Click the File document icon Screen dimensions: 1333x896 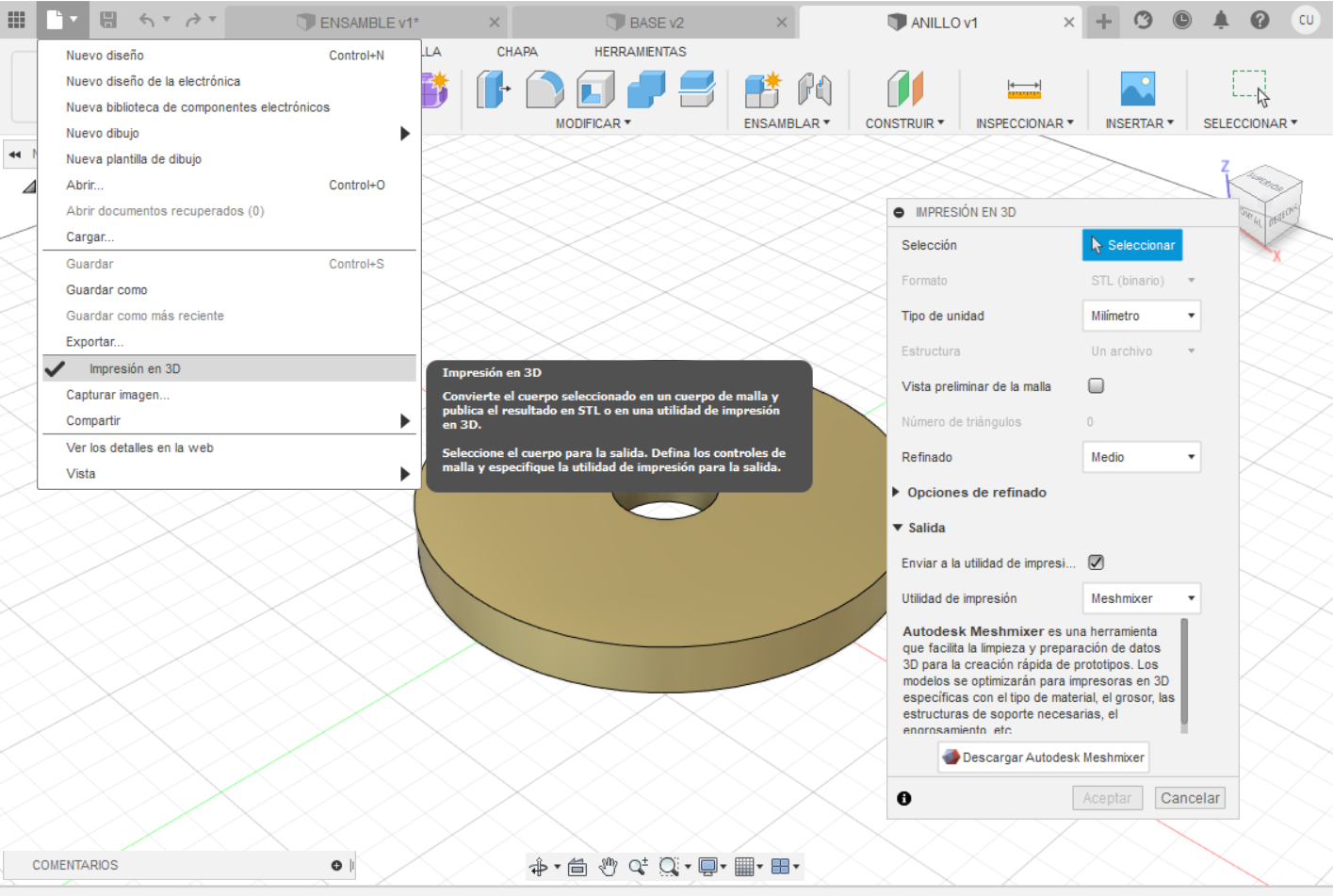(55, 19)
